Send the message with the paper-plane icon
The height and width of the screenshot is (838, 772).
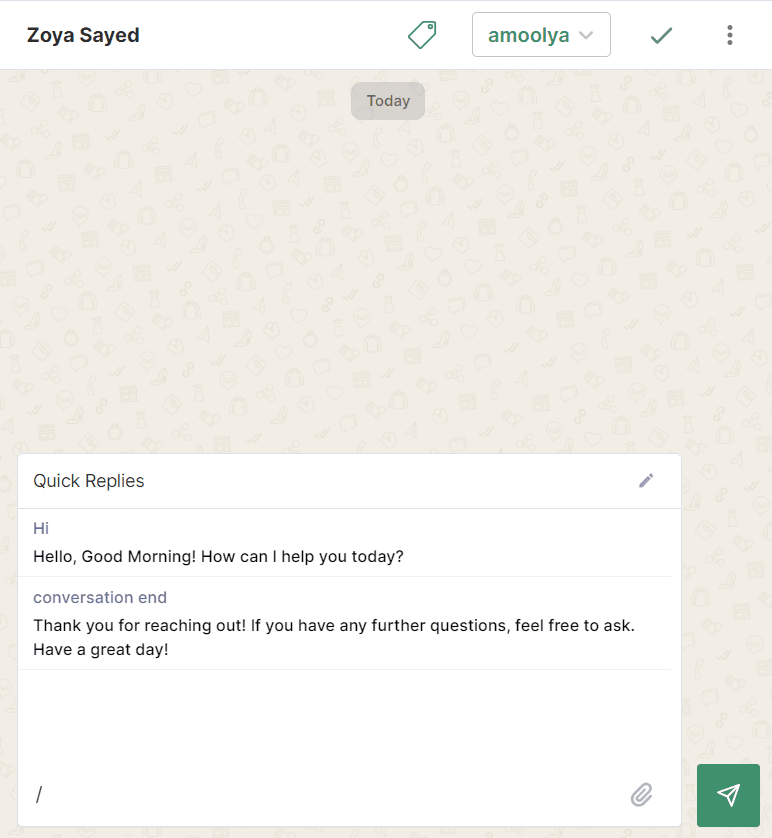click(728, 795)
